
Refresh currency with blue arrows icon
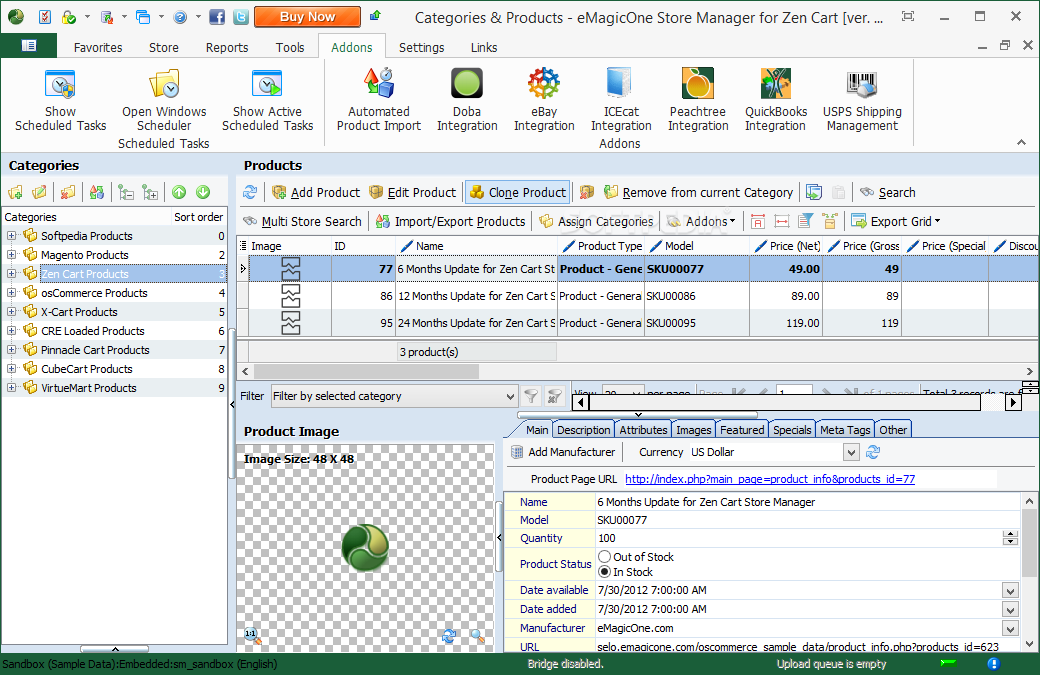point(873,452)
